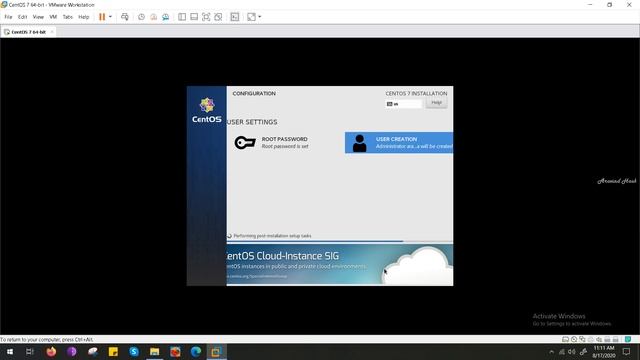Image resolution: width=640 pixels, height=360 pixels.
Task: Click the VMware Workstation taskbar icon
Action: (x=216, y=351)
